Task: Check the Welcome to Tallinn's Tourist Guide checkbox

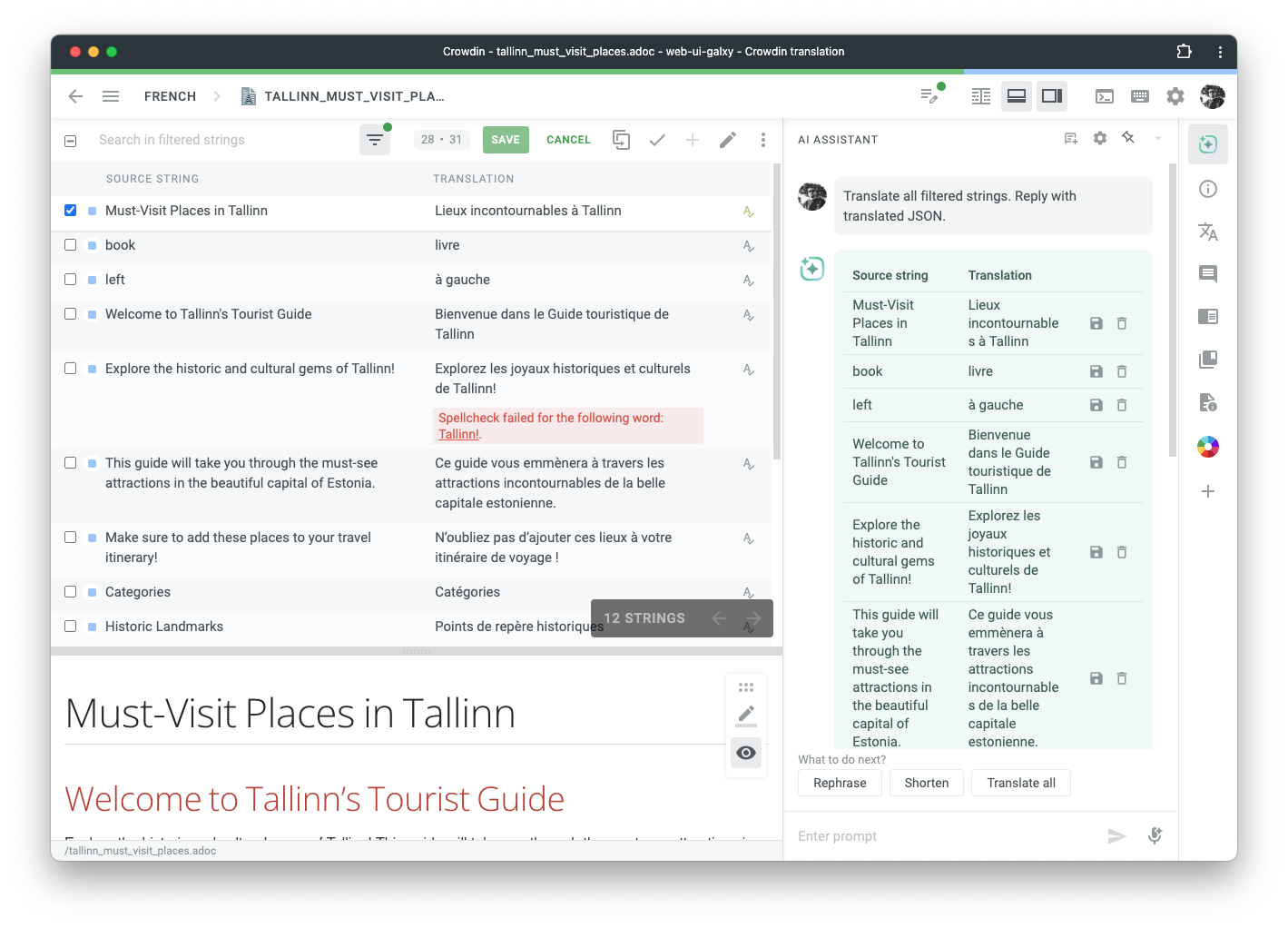Action: [70, 314]
